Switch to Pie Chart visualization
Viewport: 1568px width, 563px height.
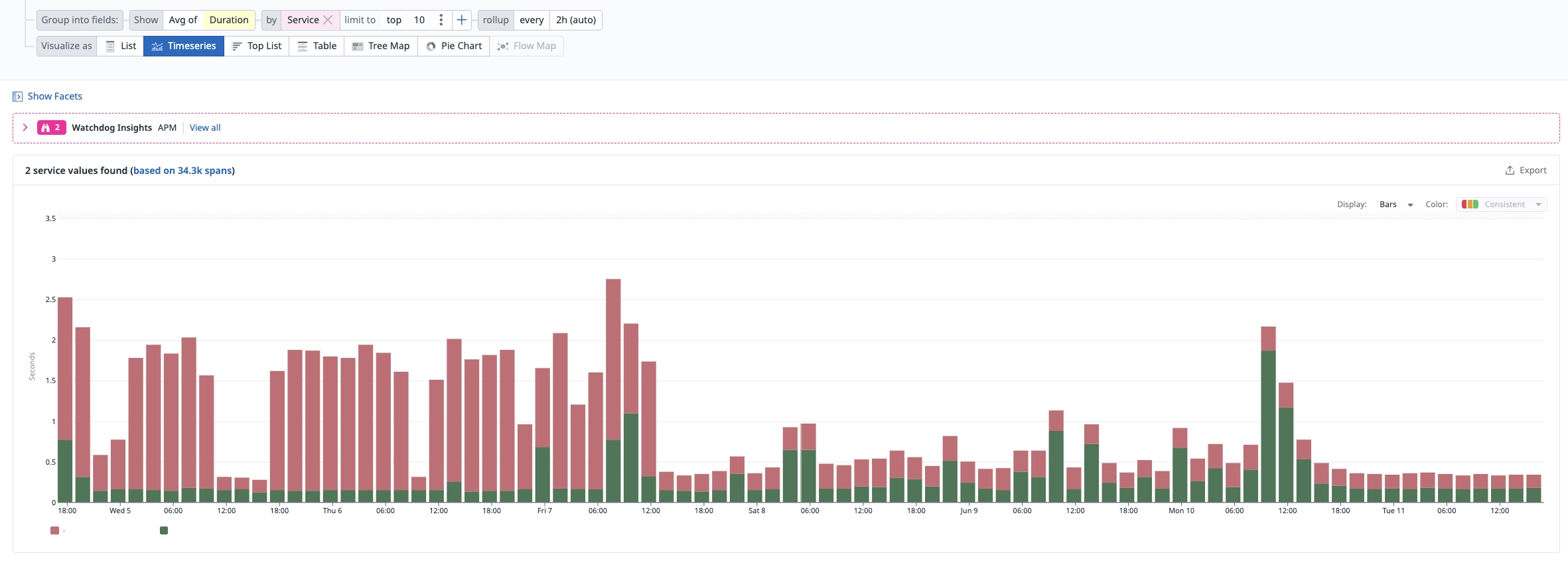pyautogui.click(x=454, y=46)
